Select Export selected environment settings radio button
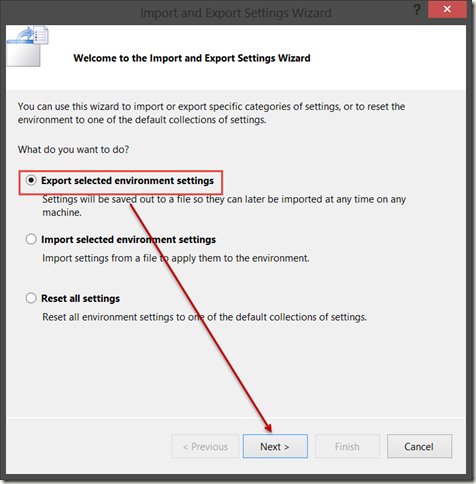 pos(31,181)
